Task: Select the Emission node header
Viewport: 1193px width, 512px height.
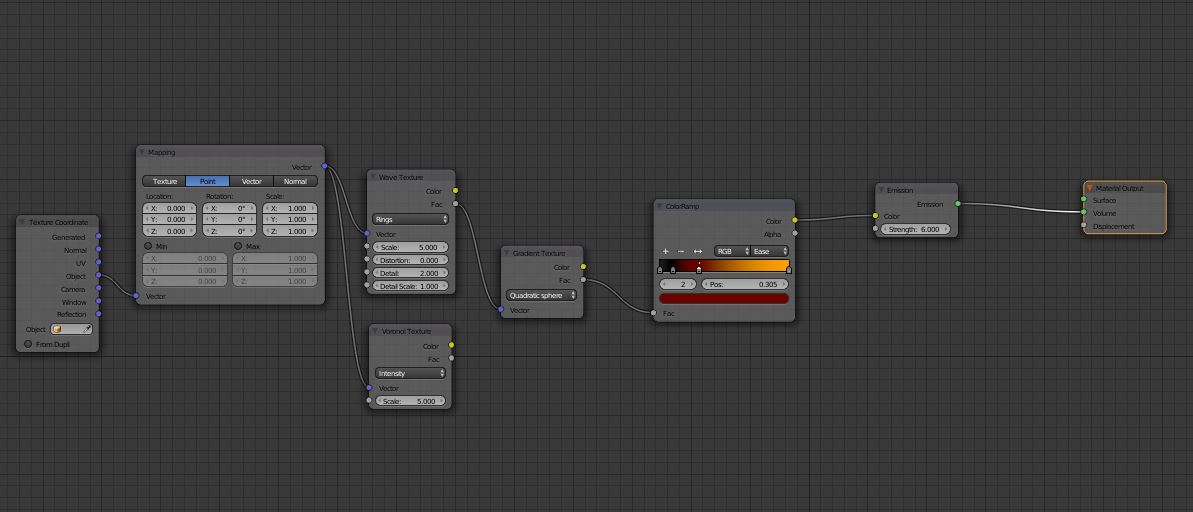Action: pos(917,190)
